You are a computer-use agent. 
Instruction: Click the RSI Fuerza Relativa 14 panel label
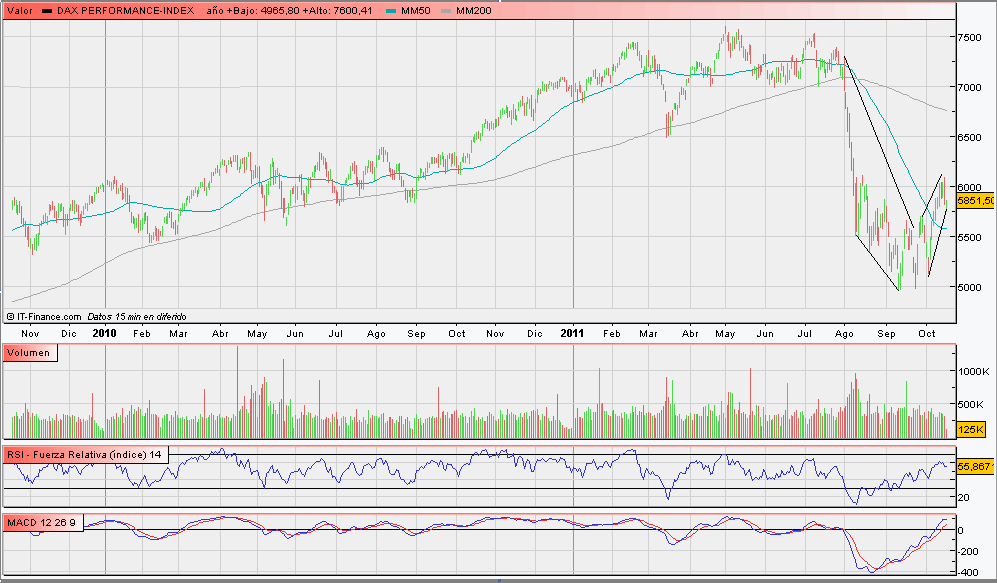pyautogui.click(x=86, y=455)
